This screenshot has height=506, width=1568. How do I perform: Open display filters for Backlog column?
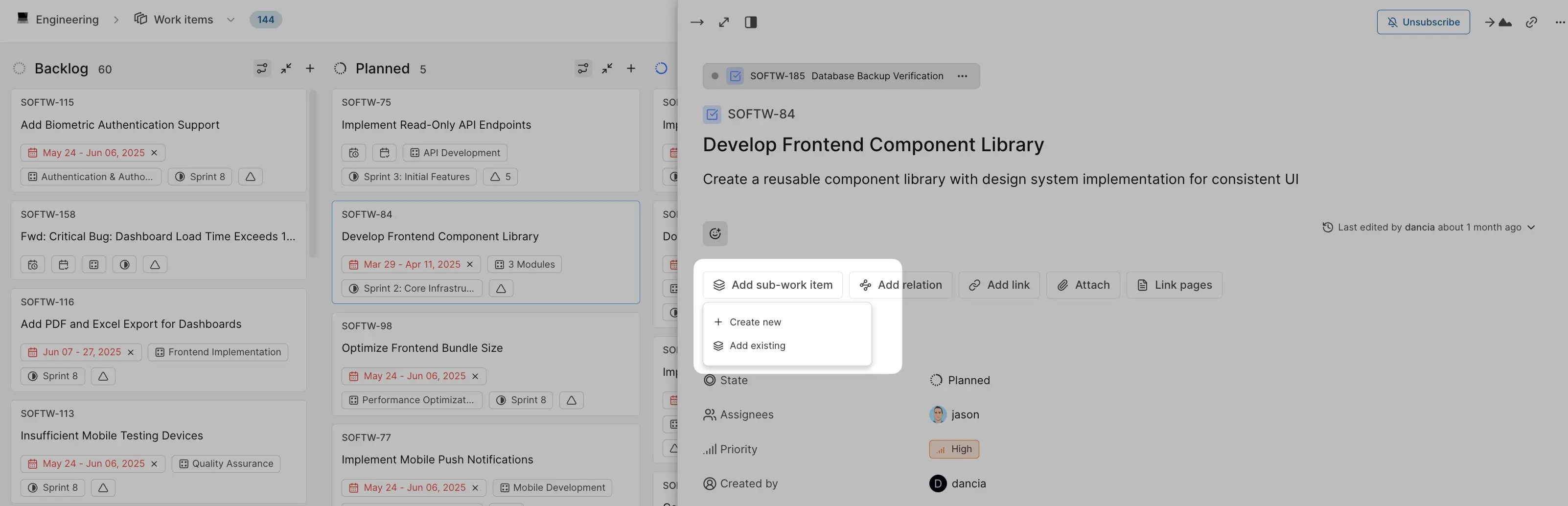pyautogui.click(x=262, y=69)
